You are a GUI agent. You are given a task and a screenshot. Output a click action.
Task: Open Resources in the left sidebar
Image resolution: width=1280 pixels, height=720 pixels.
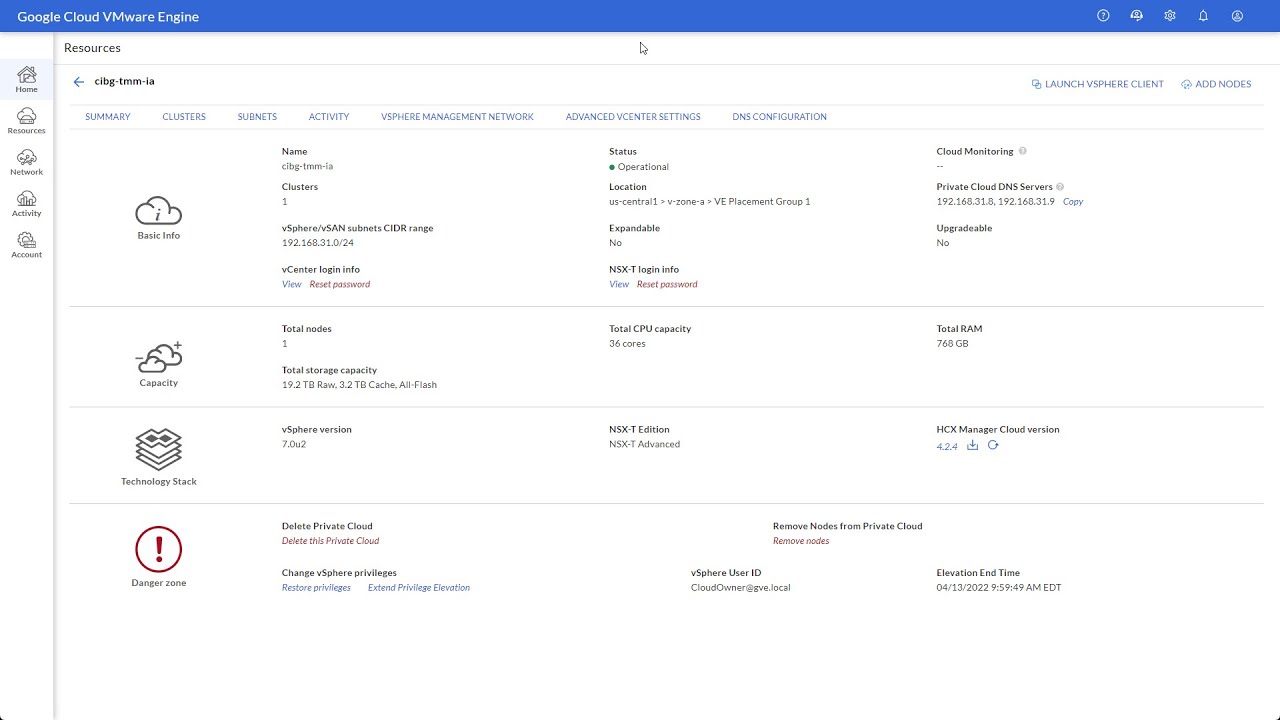click(27, 121)
